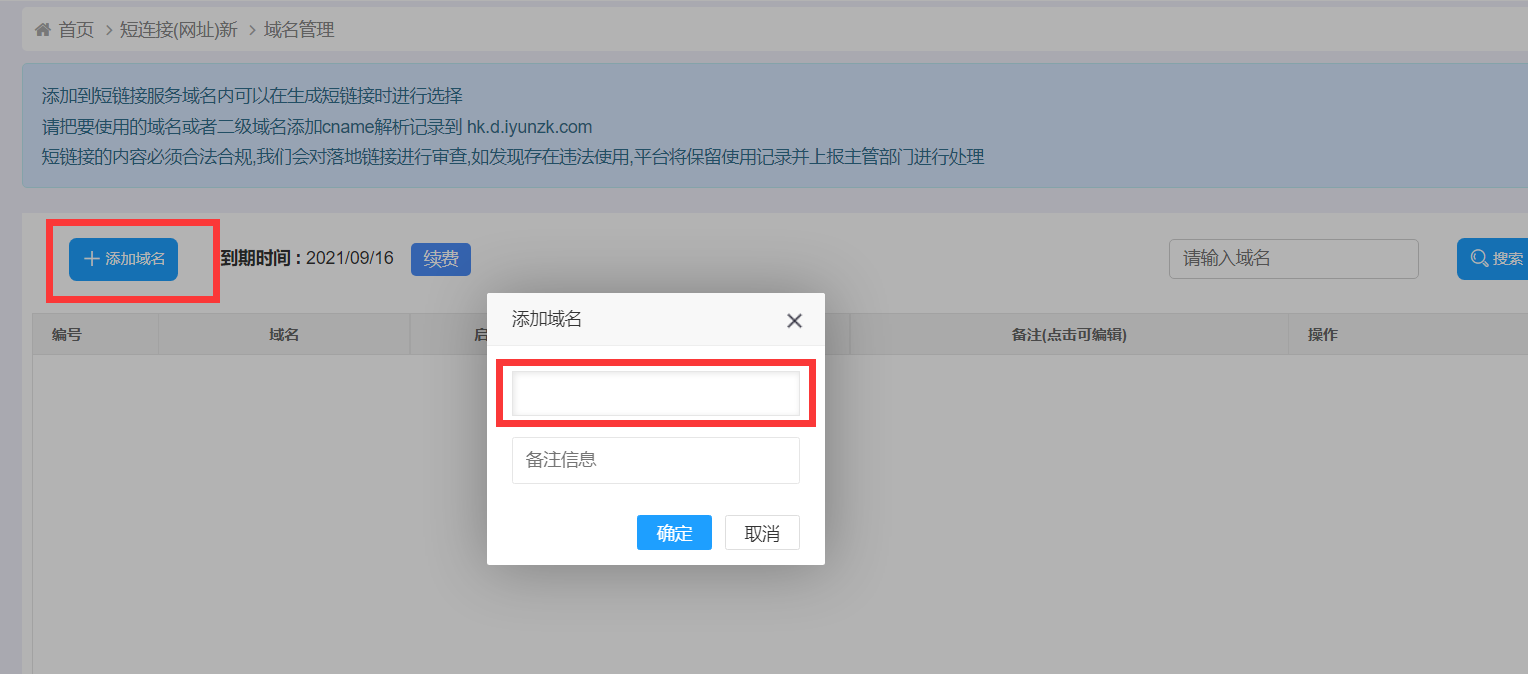Focus the 备注信息 remark input
This screenshot has height=674, width=1528.
[656, 460]
